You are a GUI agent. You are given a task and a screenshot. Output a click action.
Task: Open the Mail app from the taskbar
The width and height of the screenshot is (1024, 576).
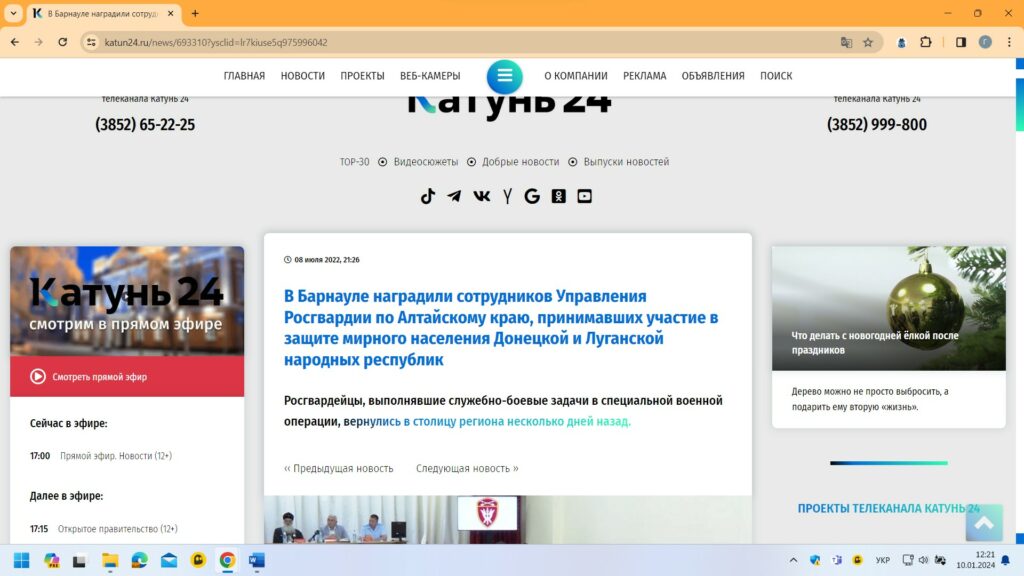coord(168,560)
